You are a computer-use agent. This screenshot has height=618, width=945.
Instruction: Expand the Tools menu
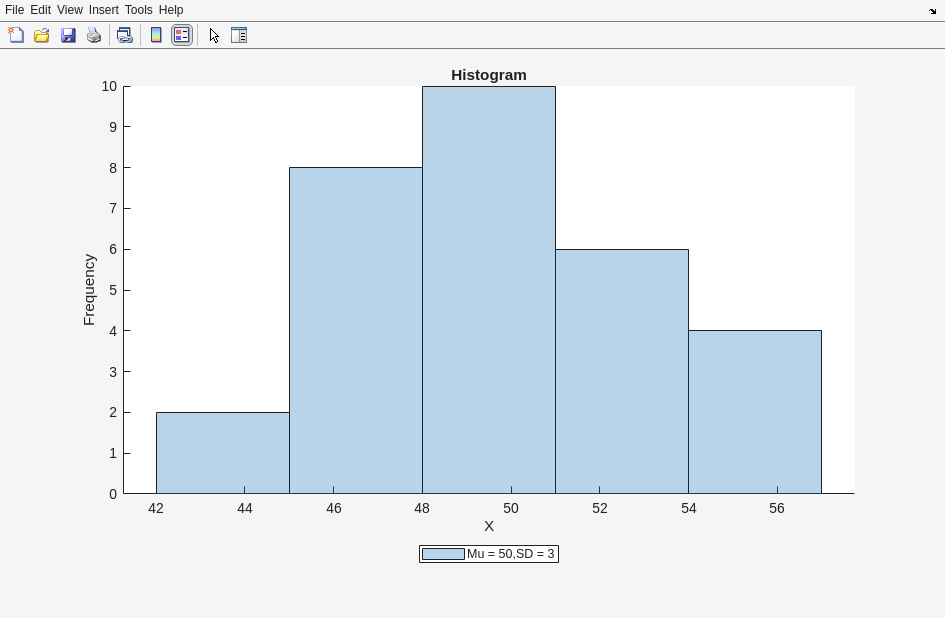tap(138, 10)
